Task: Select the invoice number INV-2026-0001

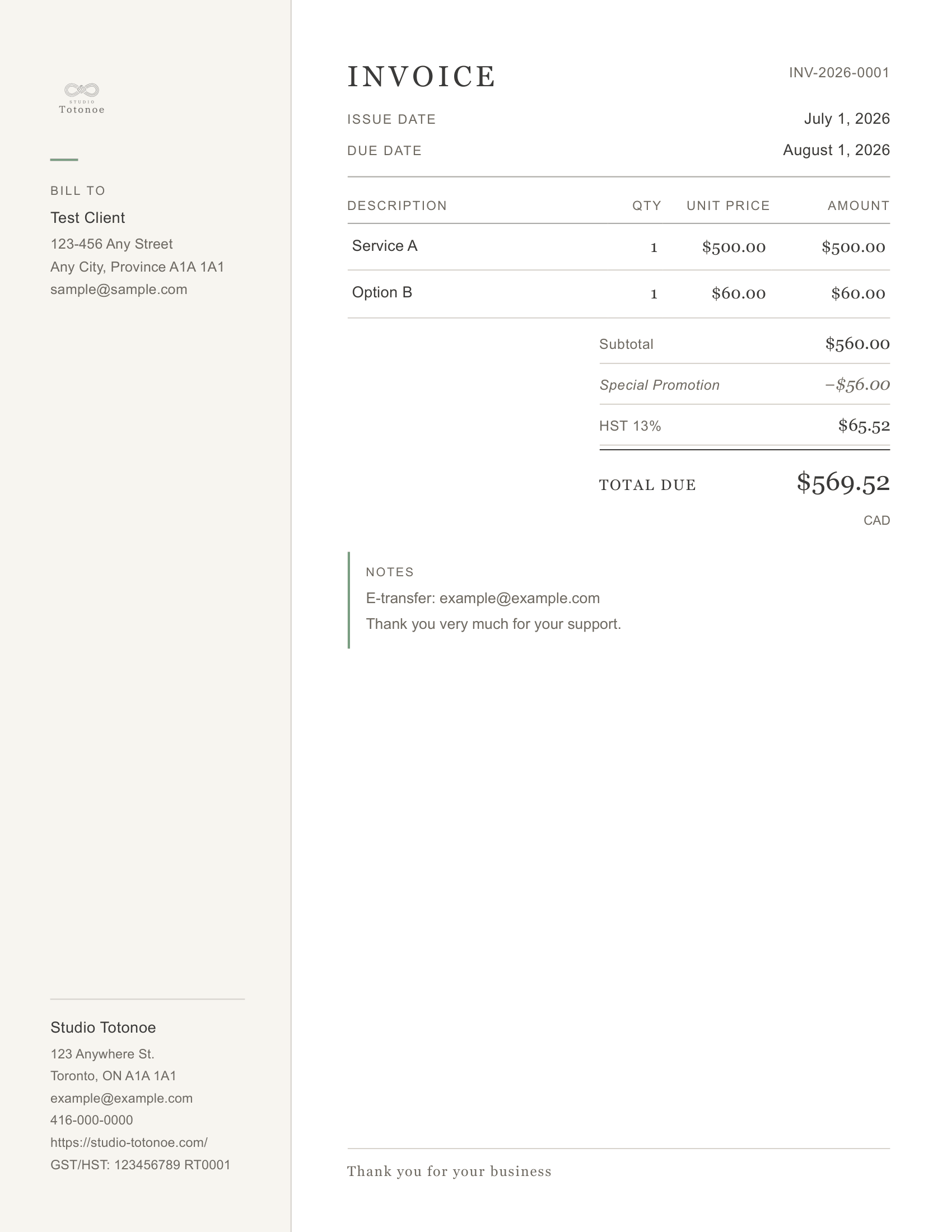Action: pyautogui.click(x=839, y=73)
